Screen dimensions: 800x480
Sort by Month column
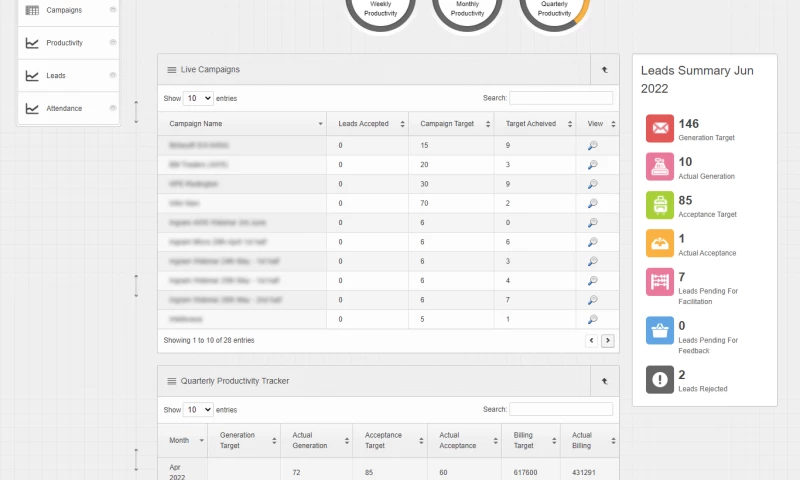pyautogui.click(x=183, y=440)
